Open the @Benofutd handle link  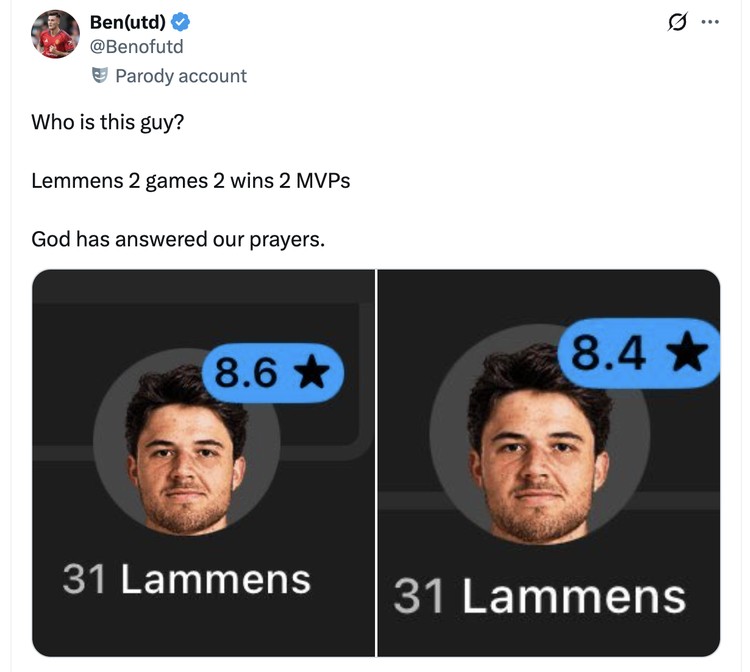pyautogui.click(x=136, y=46)
